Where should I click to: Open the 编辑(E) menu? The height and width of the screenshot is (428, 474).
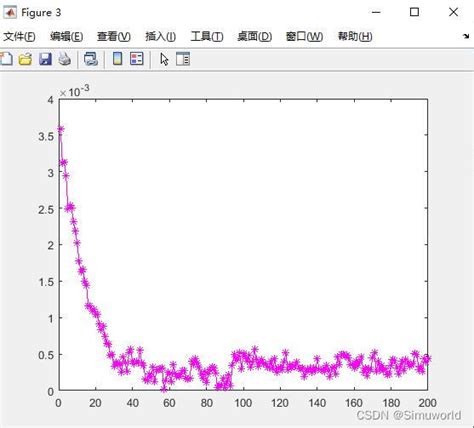(67, 36)
